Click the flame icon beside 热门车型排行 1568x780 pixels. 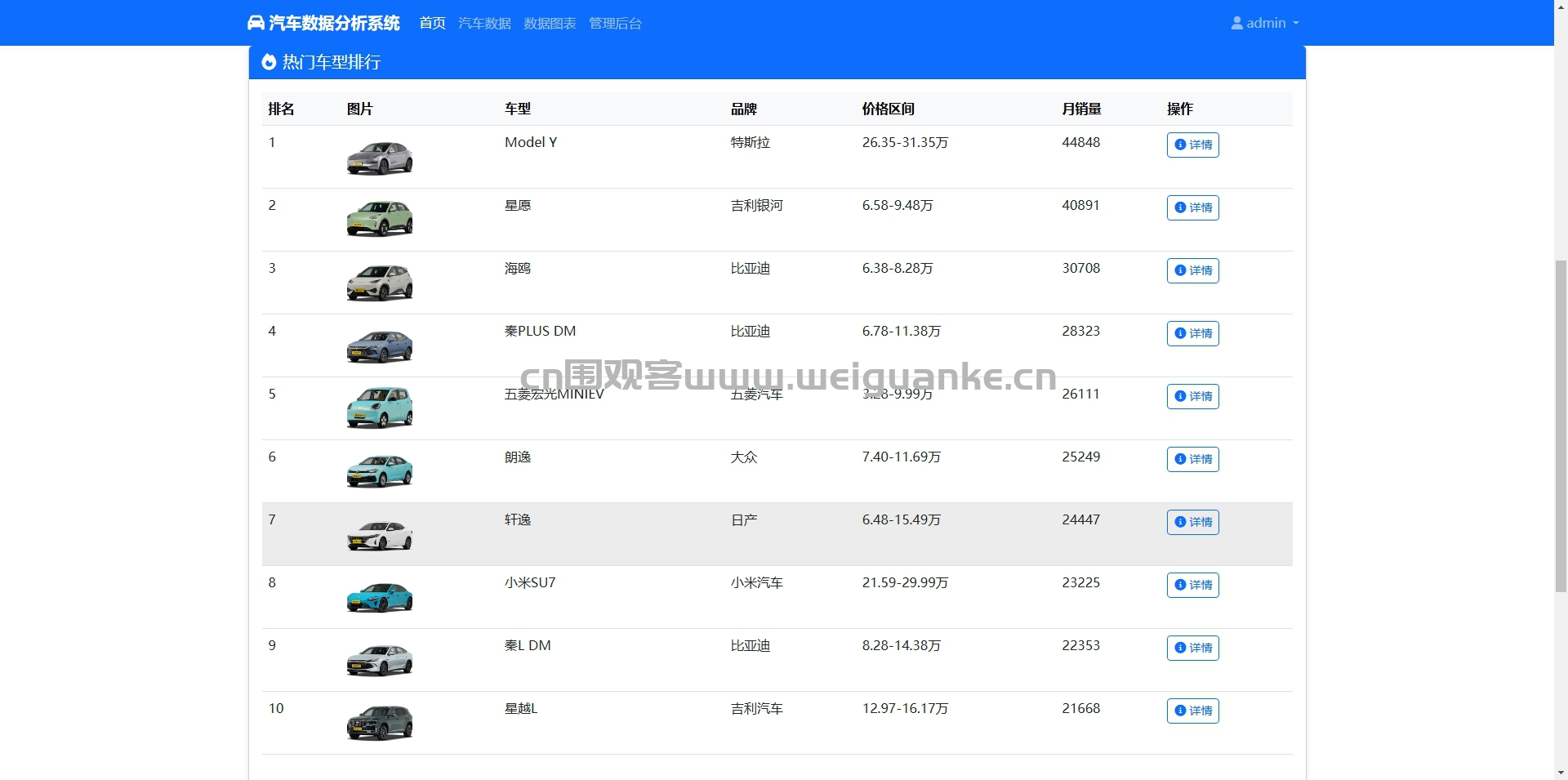coord(269,62)
